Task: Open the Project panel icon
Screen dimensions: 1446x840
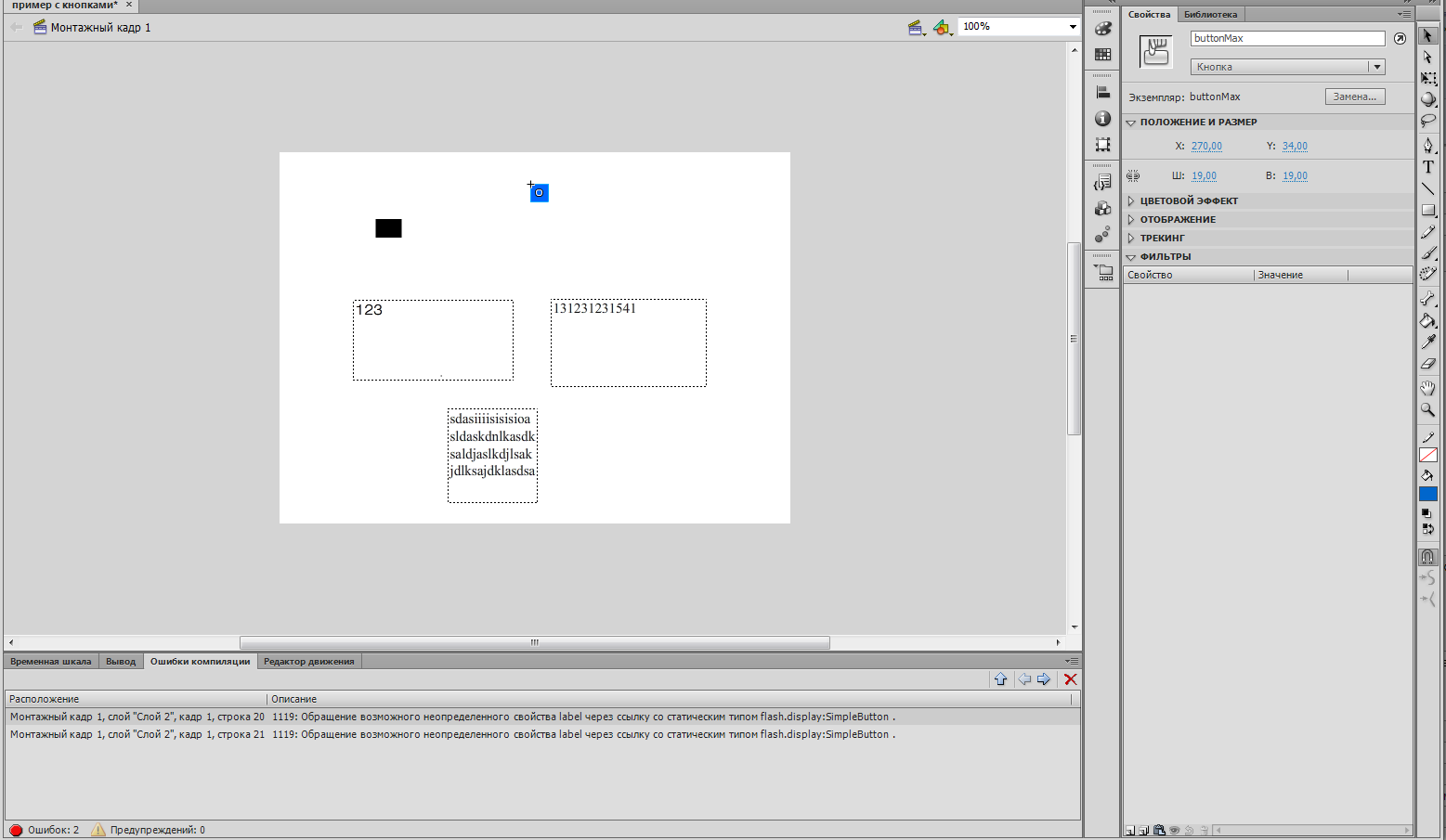Action: click(1103, 273)
